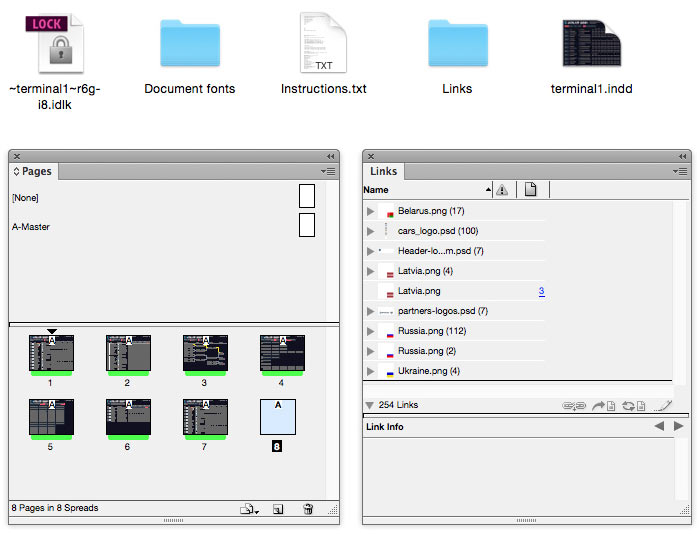Expand the cars_logo.psd (100) link group
The width and height of the screenshot is (700, 534).
pos(371,231)
